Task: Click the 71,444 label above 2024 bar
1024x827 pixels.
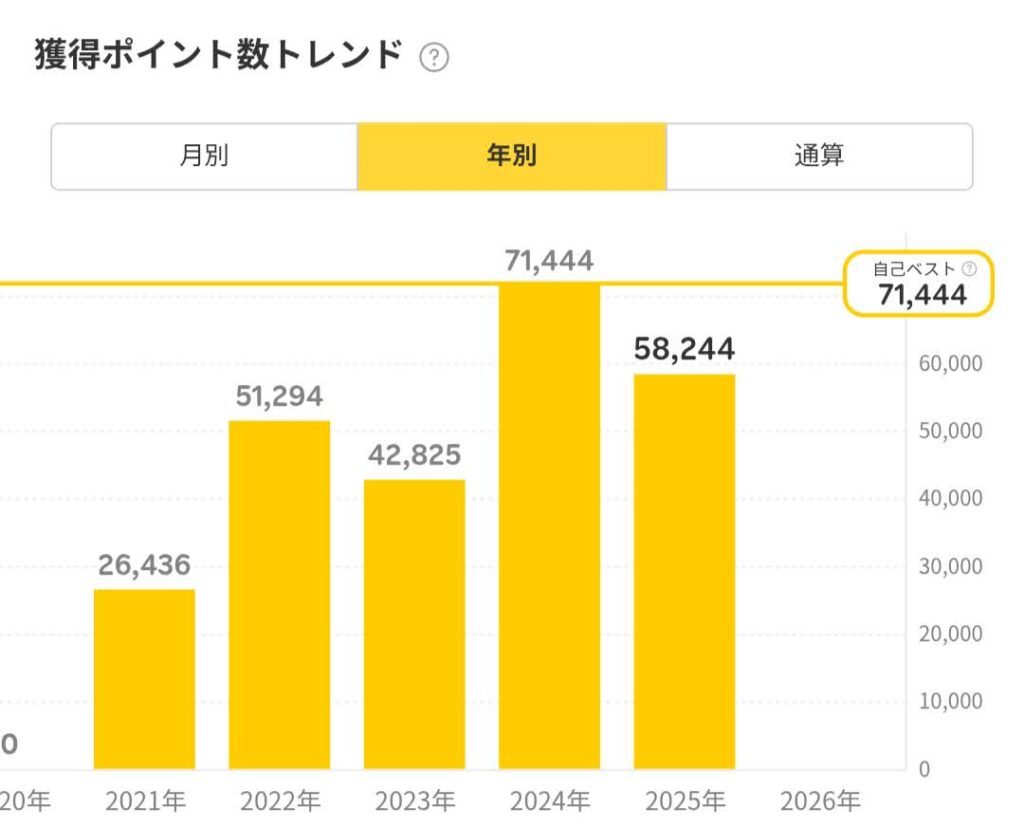Action: 549,261
